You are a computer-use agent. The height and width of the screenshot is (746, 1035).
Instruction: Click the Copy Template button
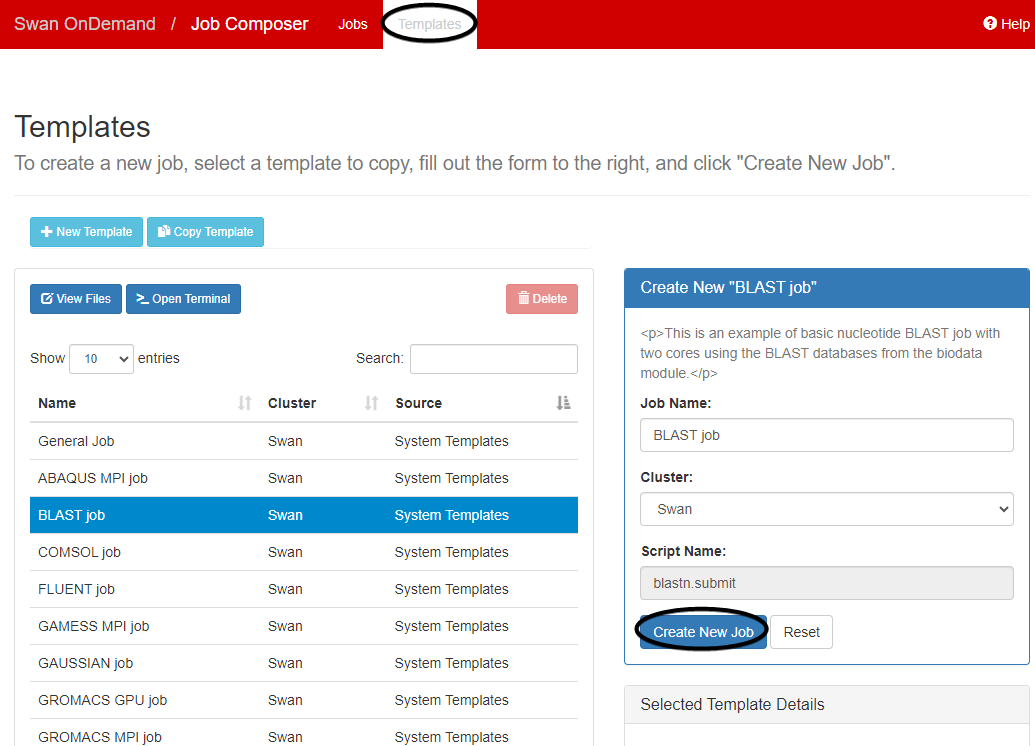coord(205,232)
